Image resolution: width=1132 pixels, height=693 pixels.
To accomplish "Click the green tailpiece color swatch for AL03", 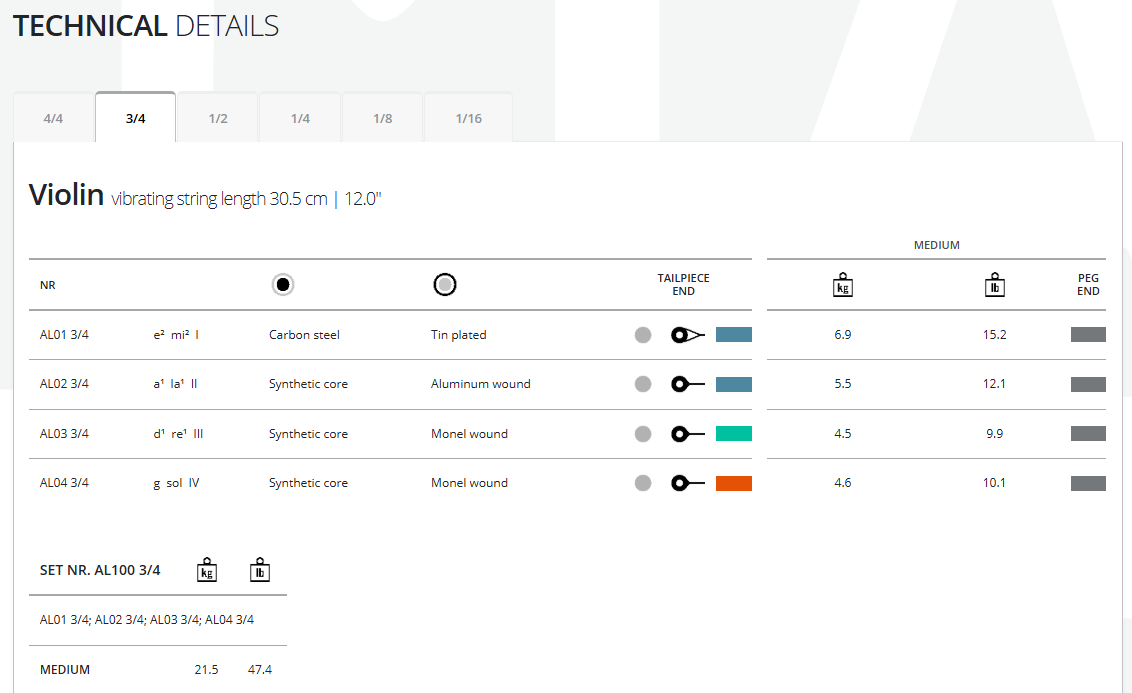I will pyautogui.click(x=733, y=433).
